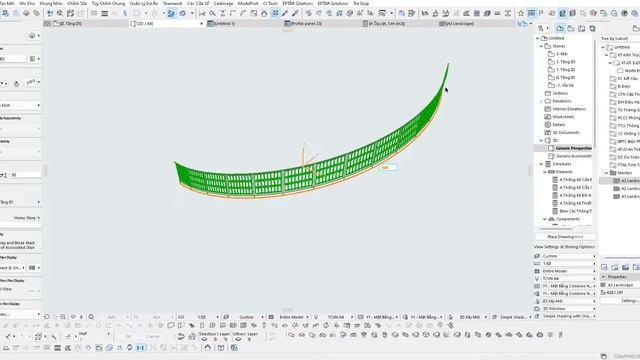Click the wrench tool icon in bottom toolbar
This screenshot has width=640, height=360.
coord(53,337)
